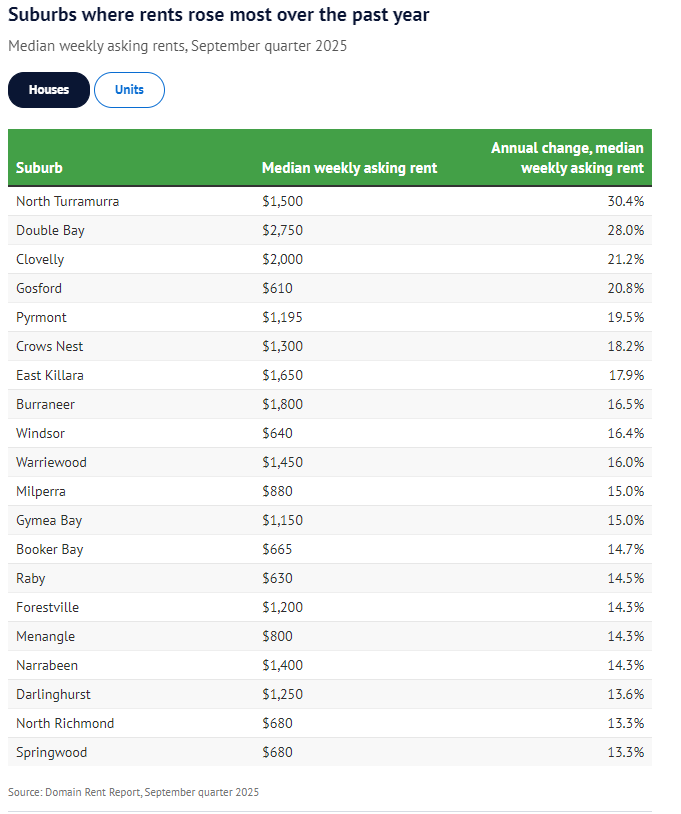Click the Double Bay suburb name
Image resolution: width=681 pixels, height=814 pixels.
[x=50, y=230]
